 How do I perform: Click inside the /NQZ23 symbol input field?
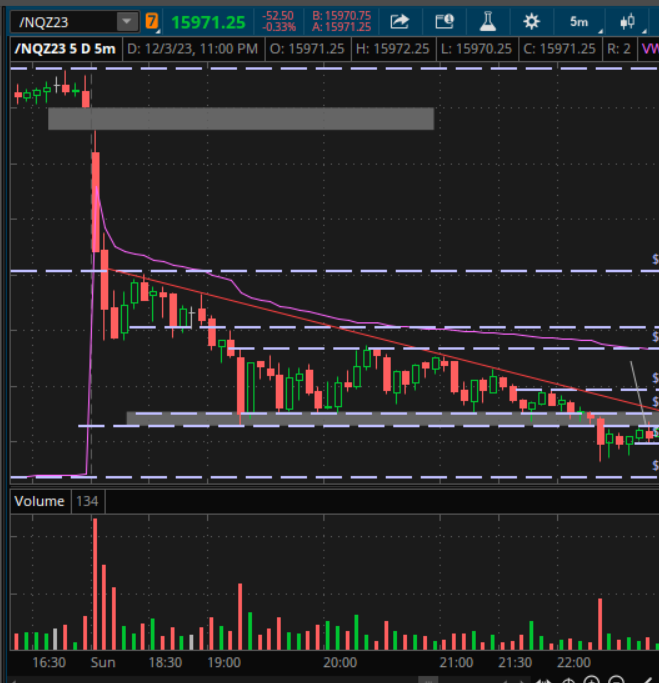tap(58, 21)
